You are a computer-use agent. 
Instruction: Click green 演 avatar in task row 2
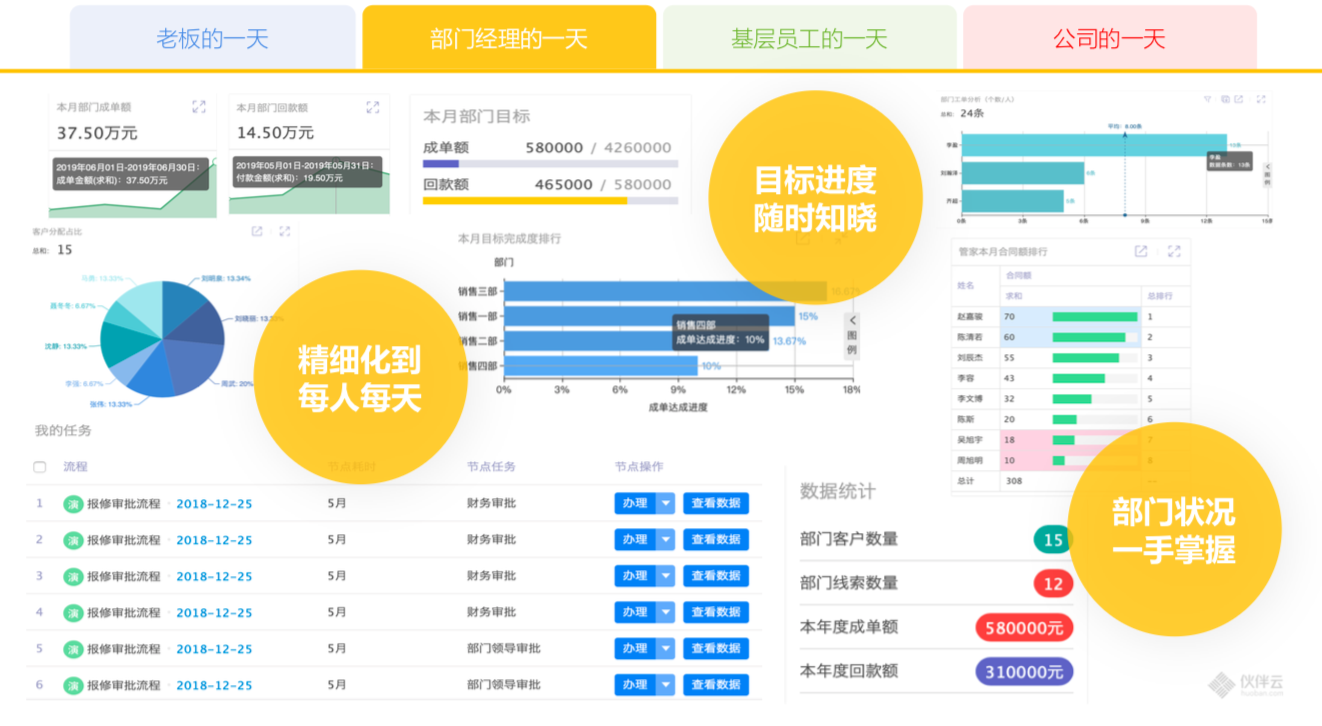click(73, 540)
